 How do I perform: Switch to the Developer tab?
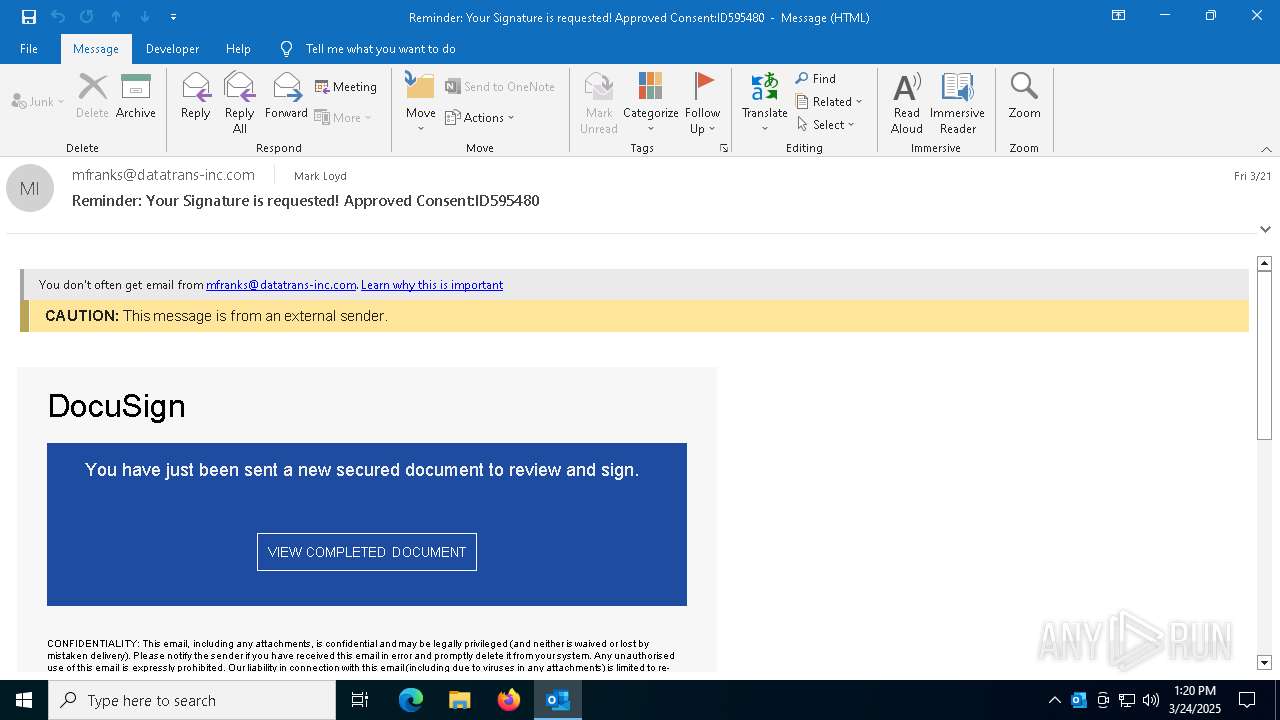click(x=172, y=49)
